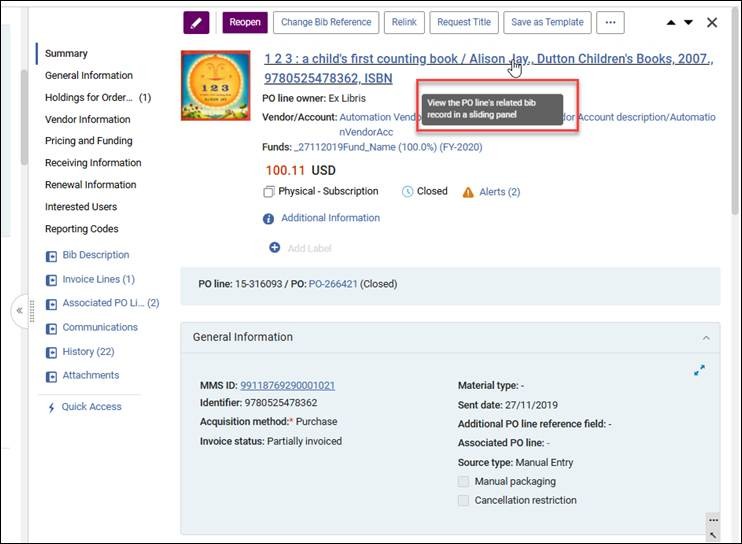The width and height of the screenshot is (742, 544).
Task: Open the PO-266421 link
Action: (x=333, y=284)
